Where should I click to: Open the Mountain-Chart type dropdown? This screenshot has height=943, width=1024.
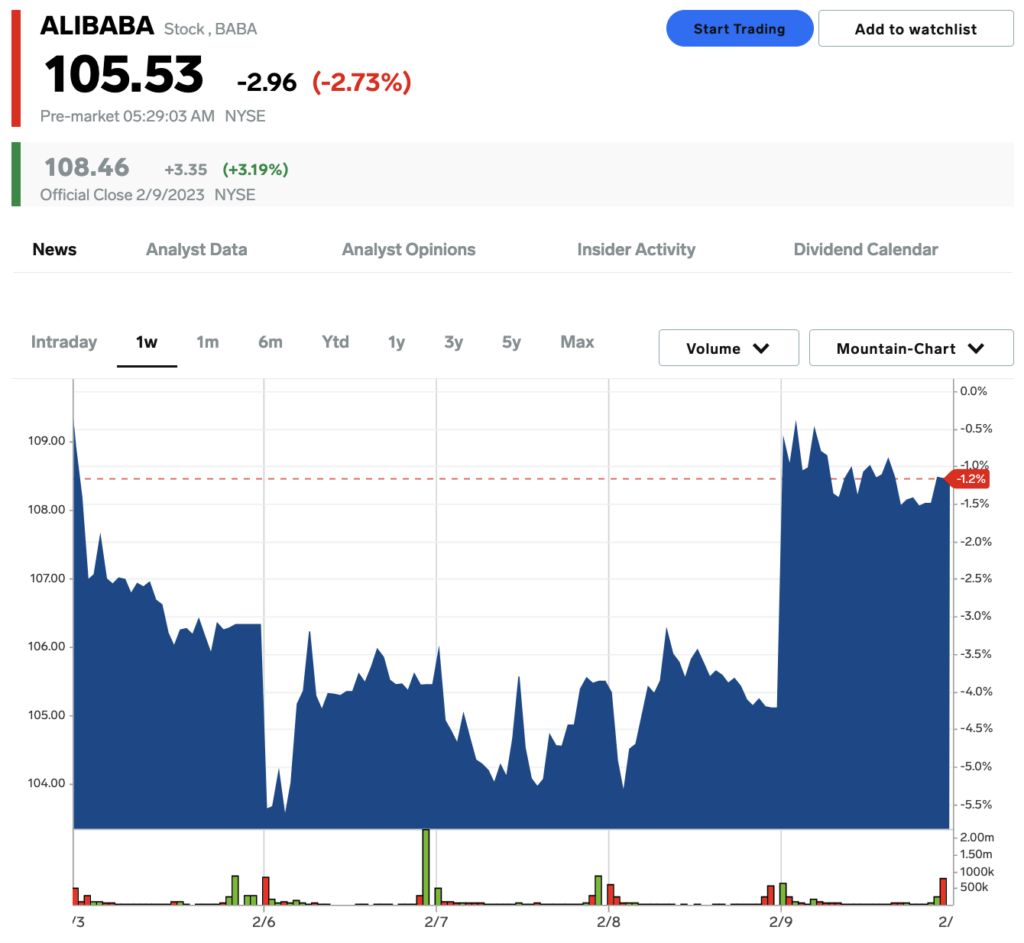tap(911, 348)
